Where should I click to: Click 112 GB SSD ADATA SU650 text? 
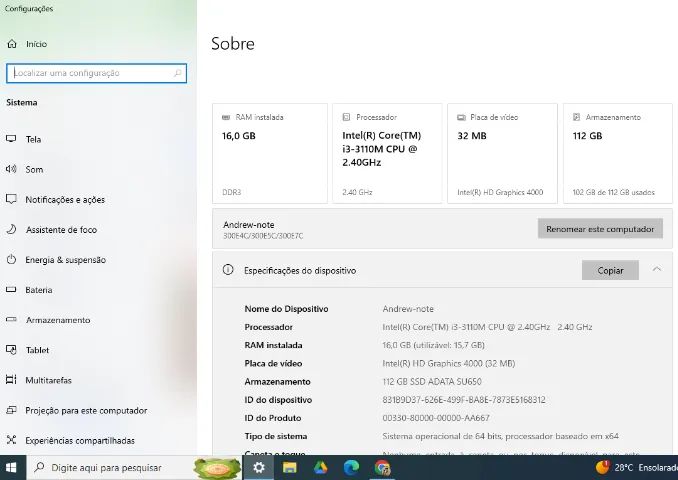(432, 381)
